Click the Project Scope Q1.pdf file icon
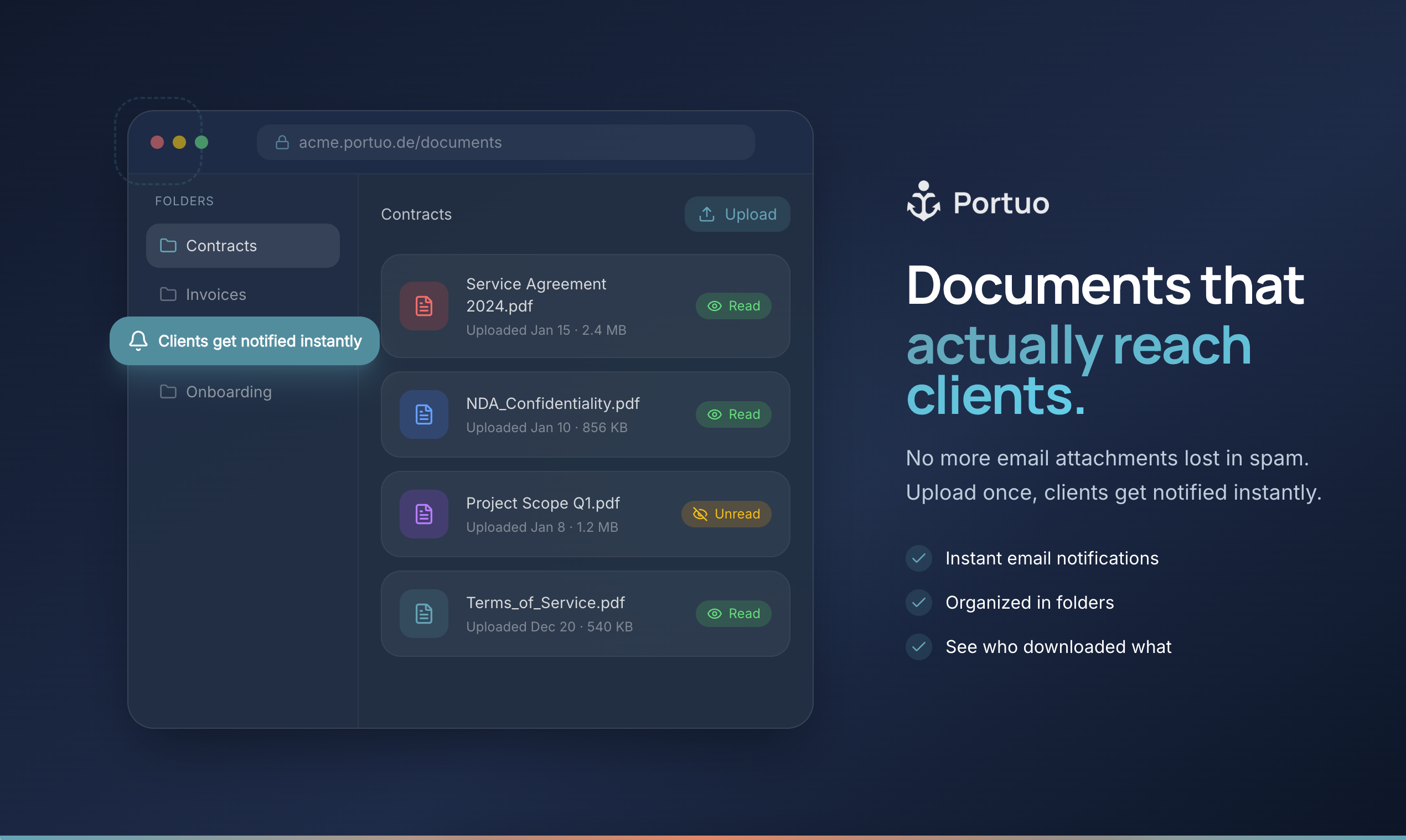 point(423,514)
